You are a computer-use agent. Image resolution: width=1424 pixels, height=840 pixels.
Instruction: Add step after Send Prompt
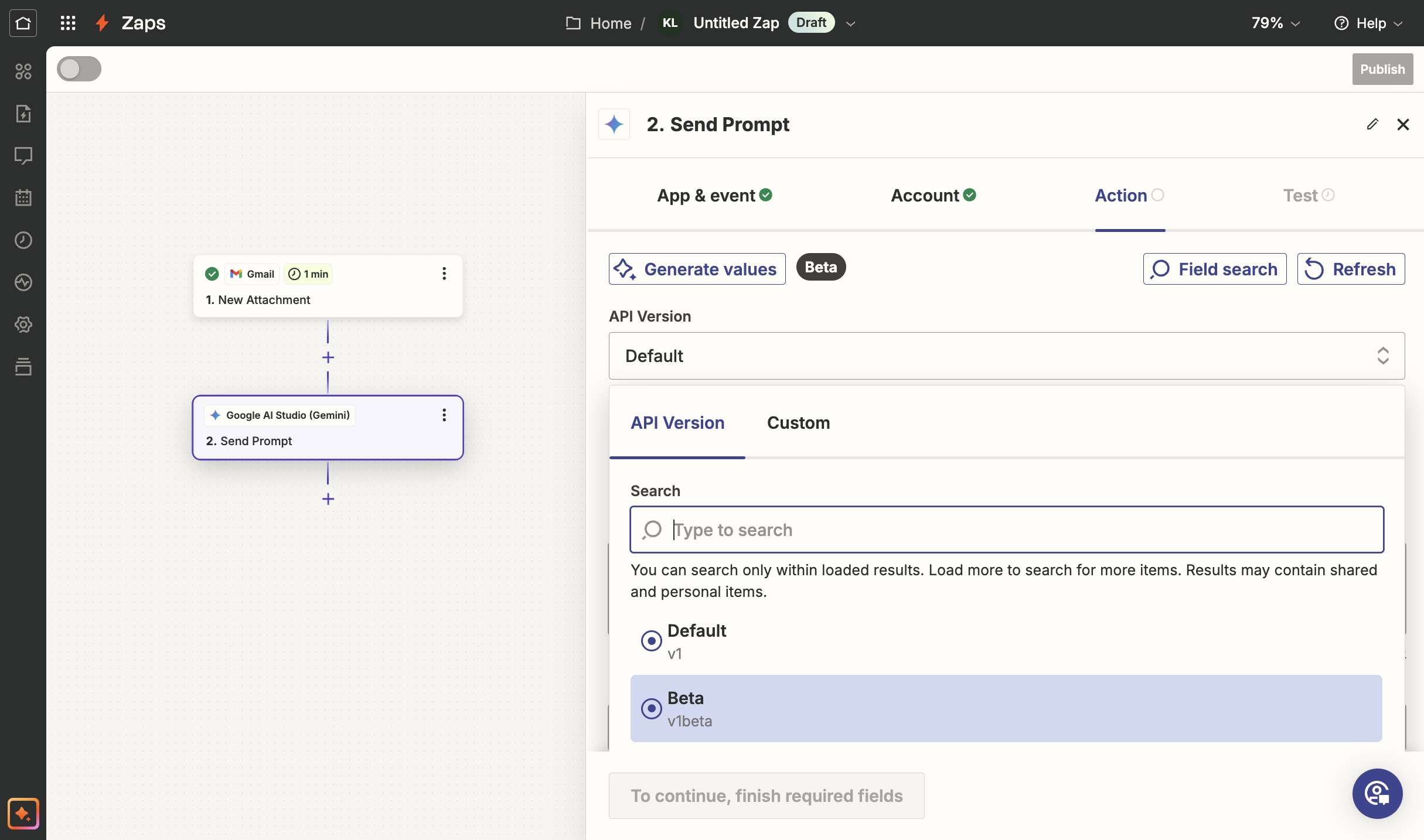point(328,499)
